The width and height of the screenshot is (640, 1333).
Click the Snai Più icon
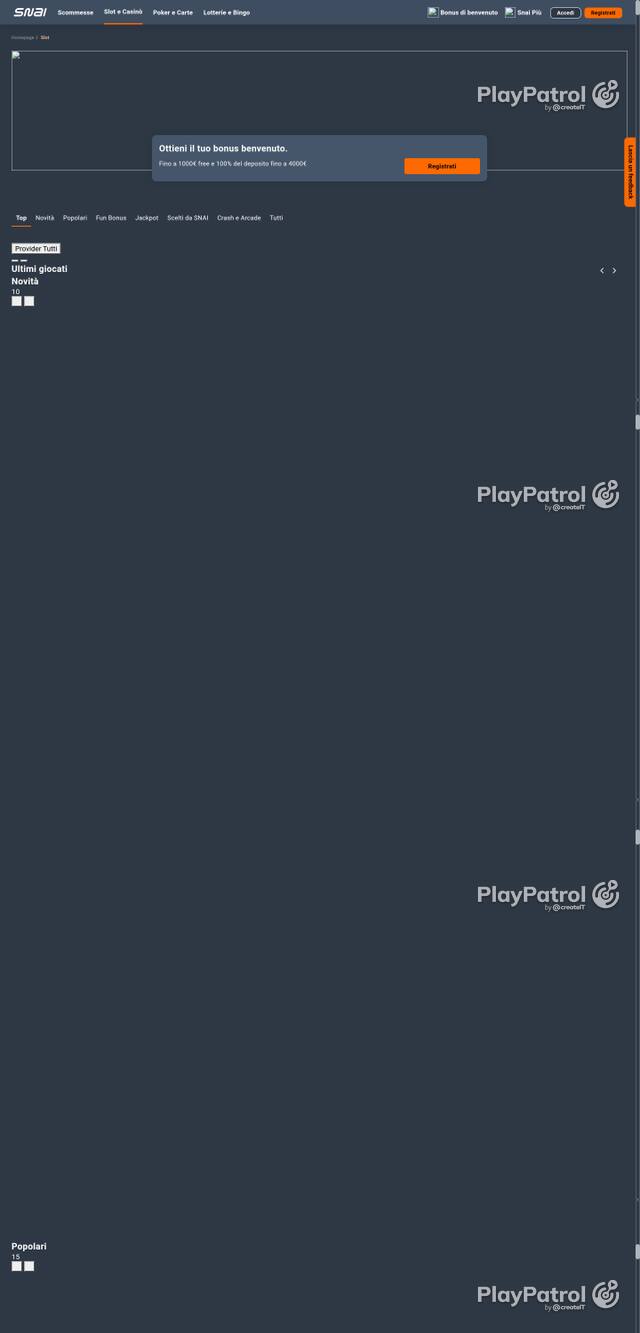[510, 12]
